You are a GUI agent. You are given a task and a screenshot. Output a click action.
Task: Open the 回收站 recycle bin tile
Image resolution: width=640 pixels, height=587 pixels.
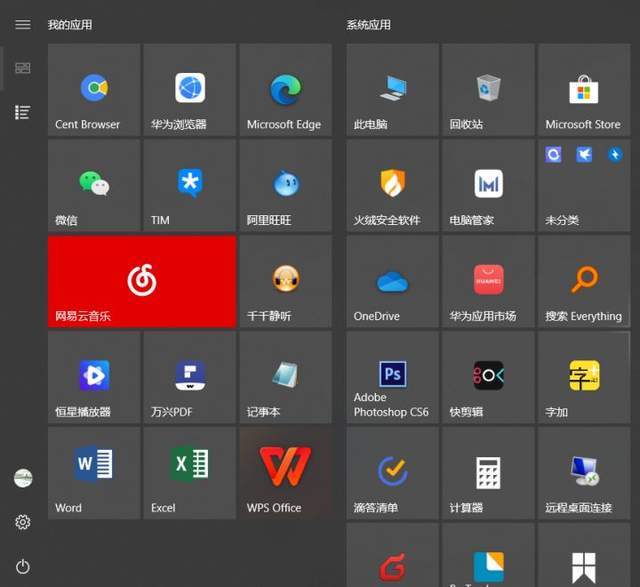[x=488, y=90]
